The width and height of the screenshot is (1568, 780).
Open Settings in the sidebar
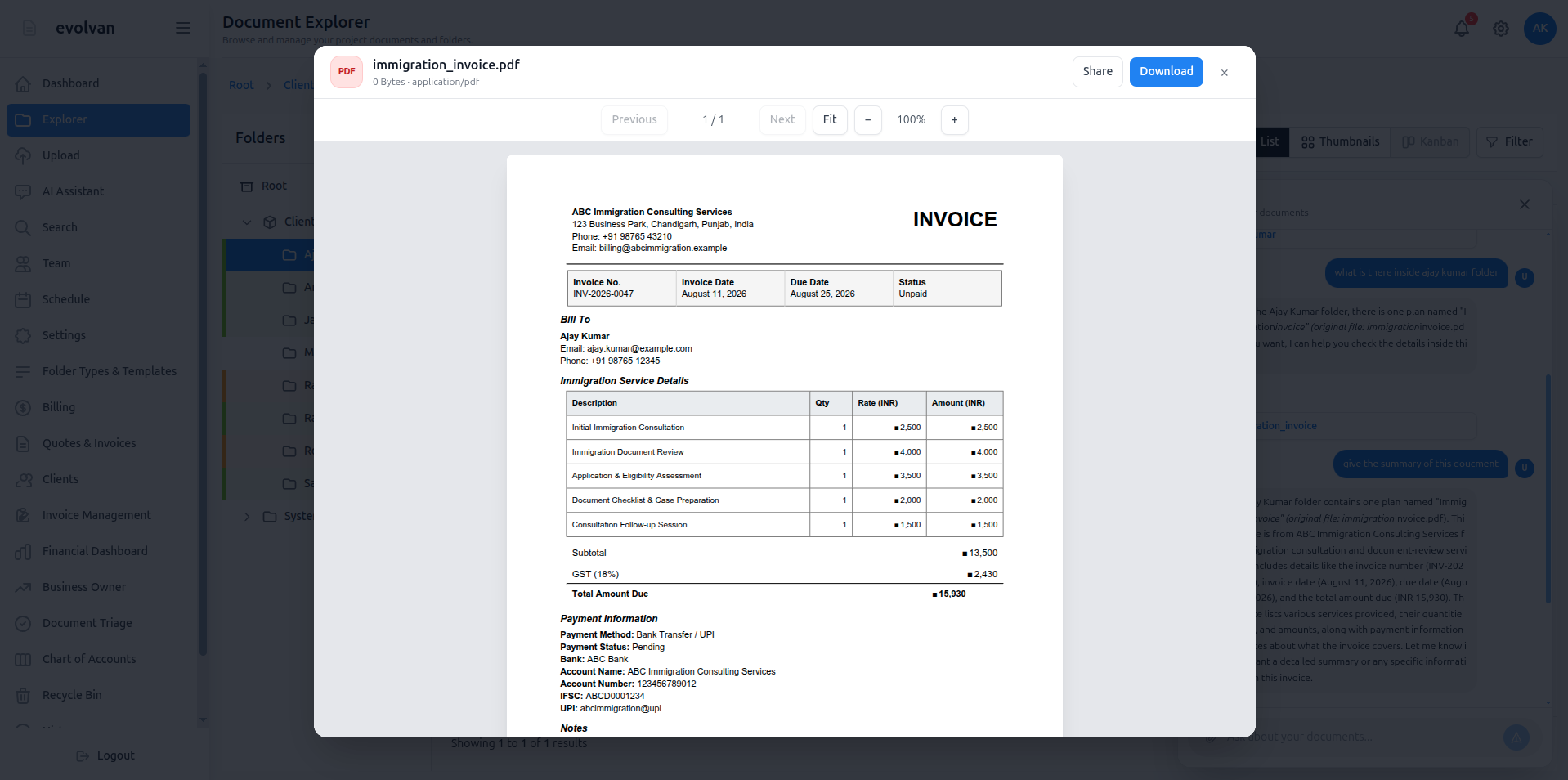pos(98,335)
